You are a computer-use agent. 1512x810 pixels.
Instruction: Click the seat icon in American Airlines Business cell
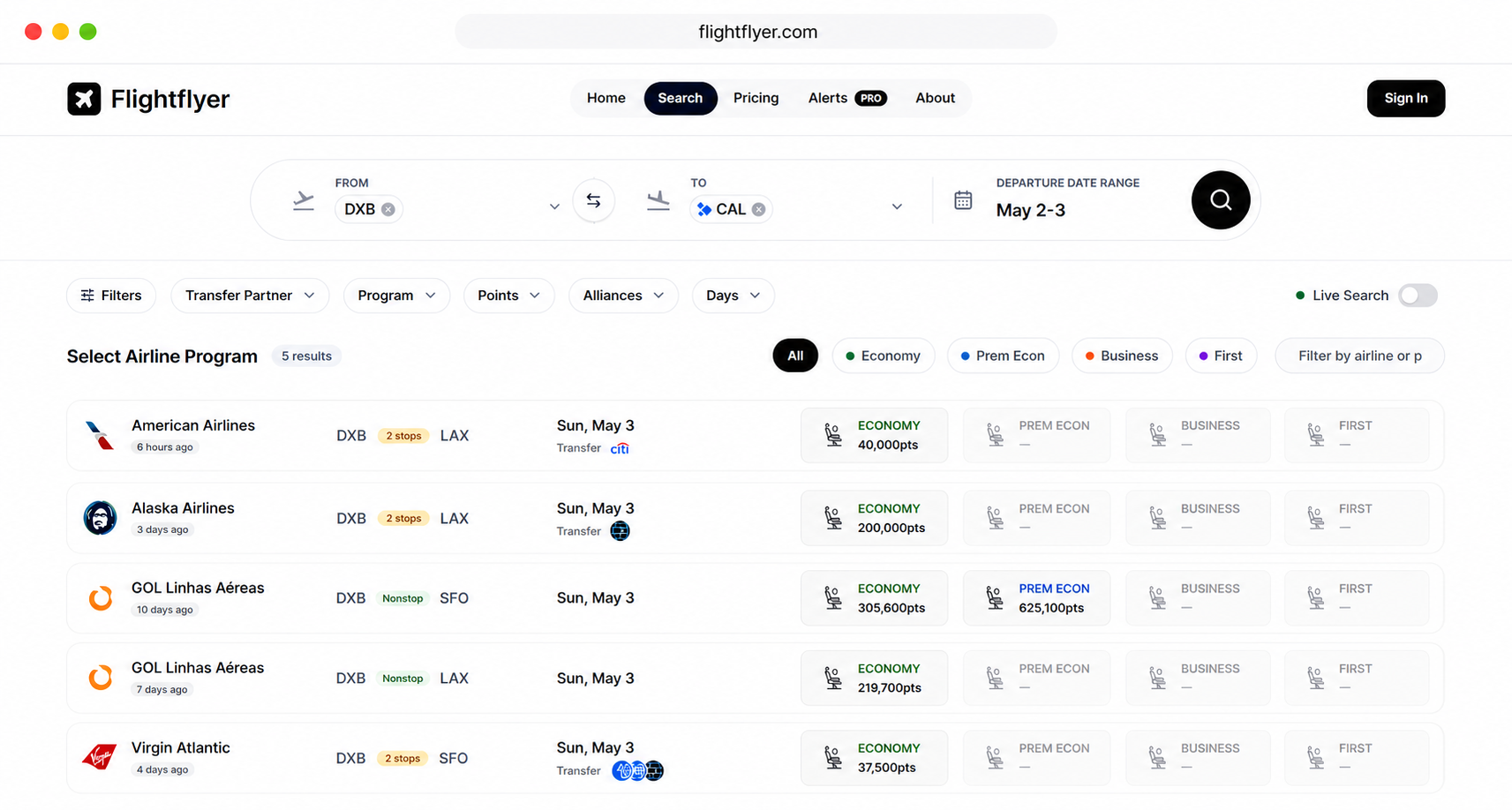[x=1157, y=435]
